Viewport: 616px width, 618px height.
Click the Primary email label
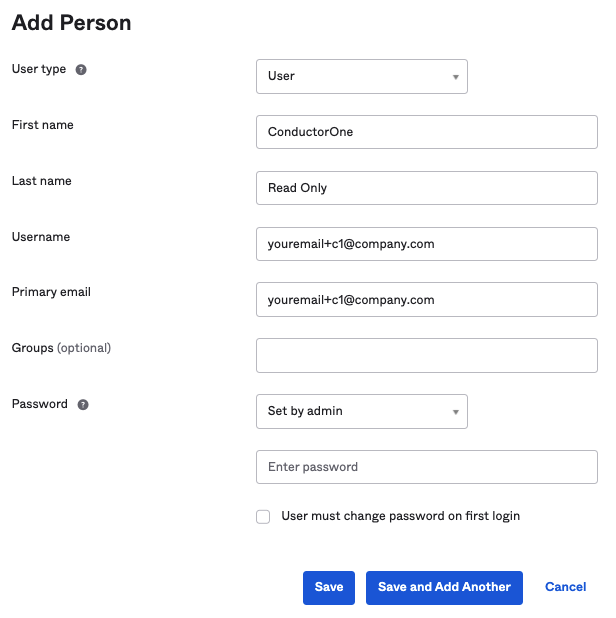51,292
